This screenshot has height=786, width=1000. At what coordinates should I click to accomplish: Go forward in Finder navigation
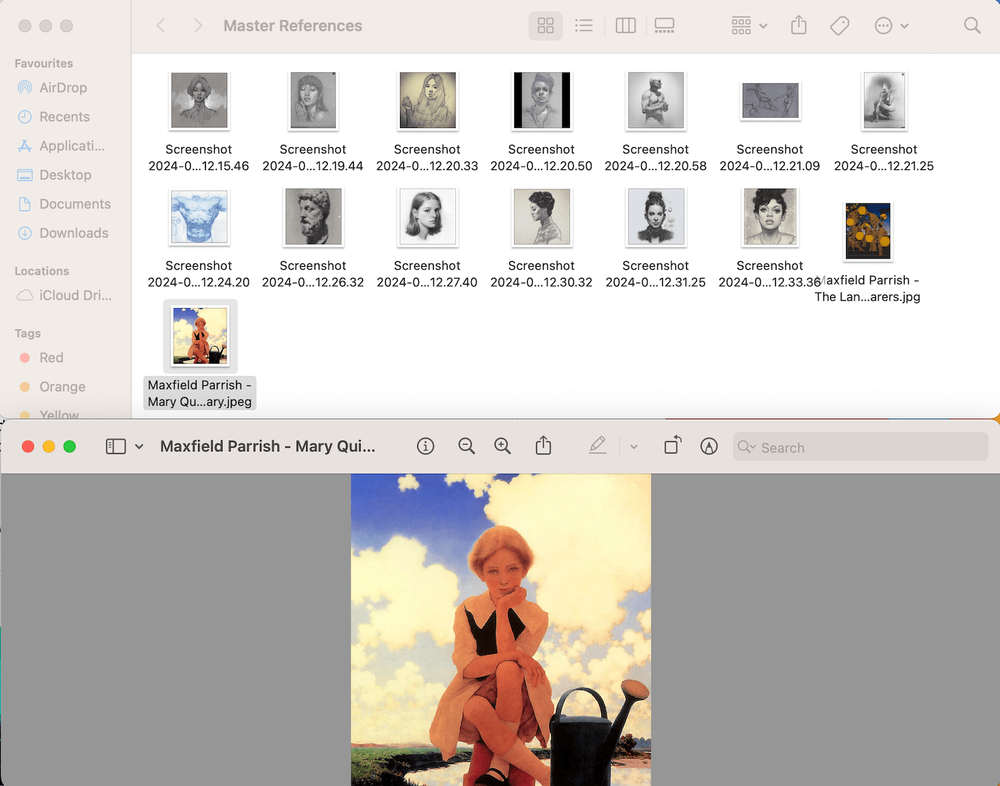pyautogui.click(x=198, y=26)
